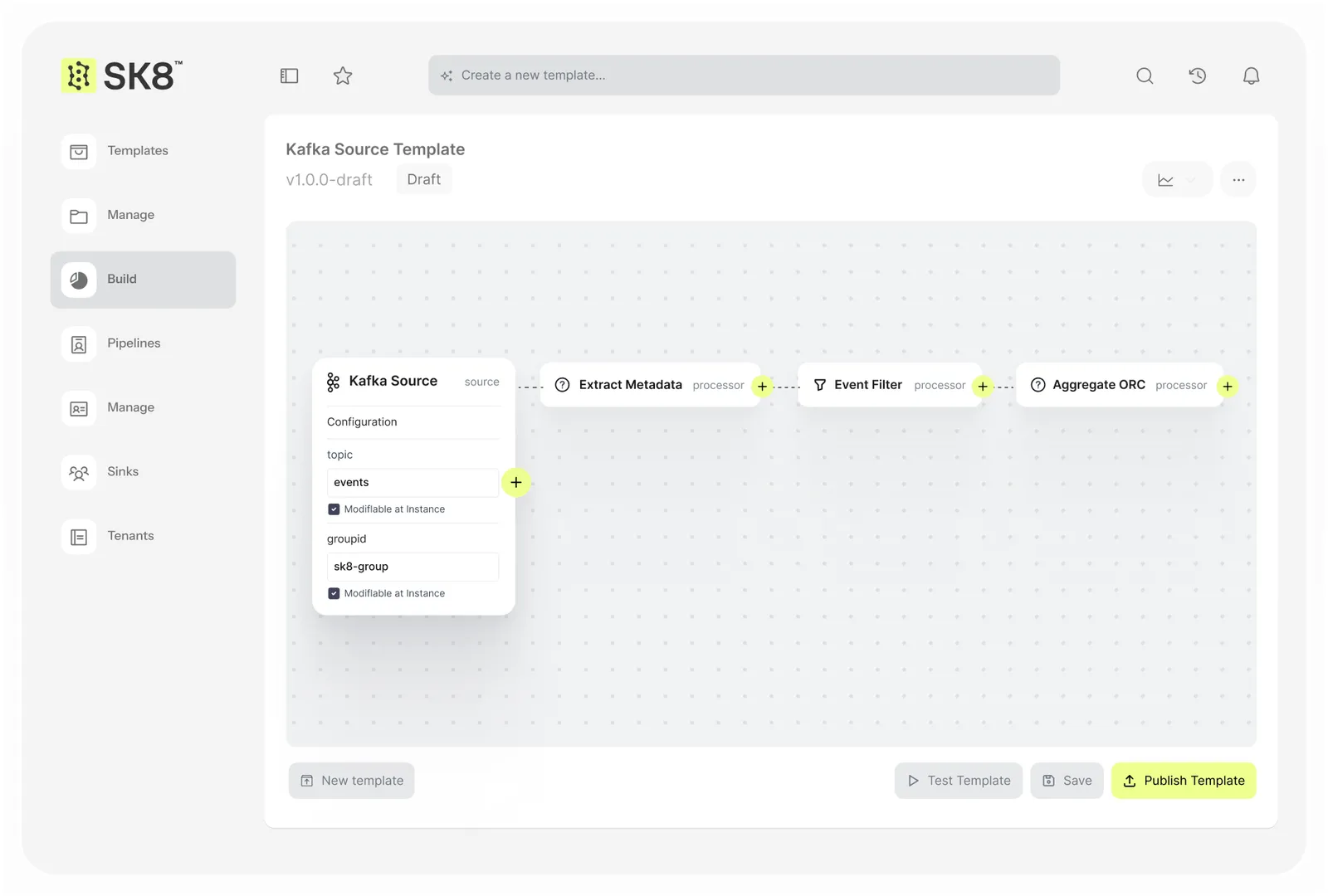Click the Publish Template button
Screen dimensions: 1328x896
(1184, 781)
